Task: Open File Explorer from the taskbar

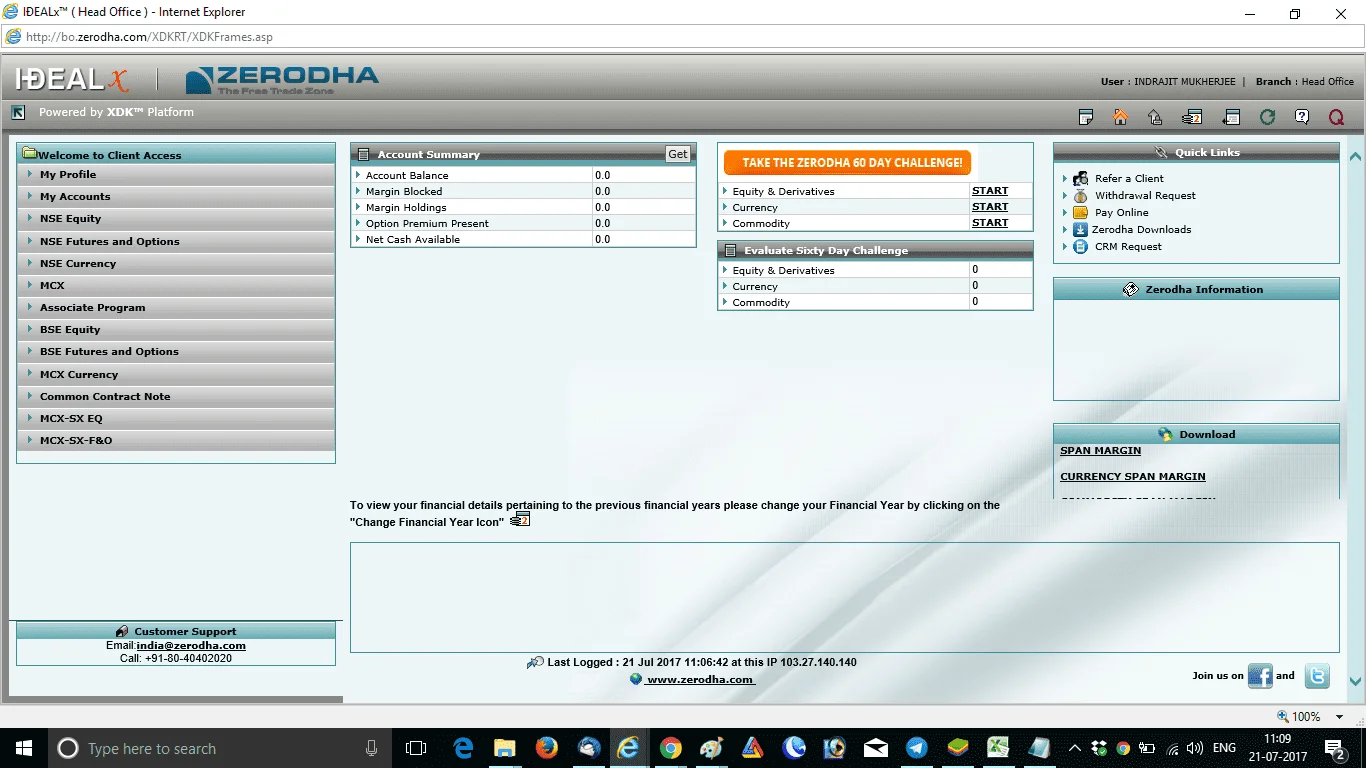Action: pyautogui.click(x=504, y=748)
